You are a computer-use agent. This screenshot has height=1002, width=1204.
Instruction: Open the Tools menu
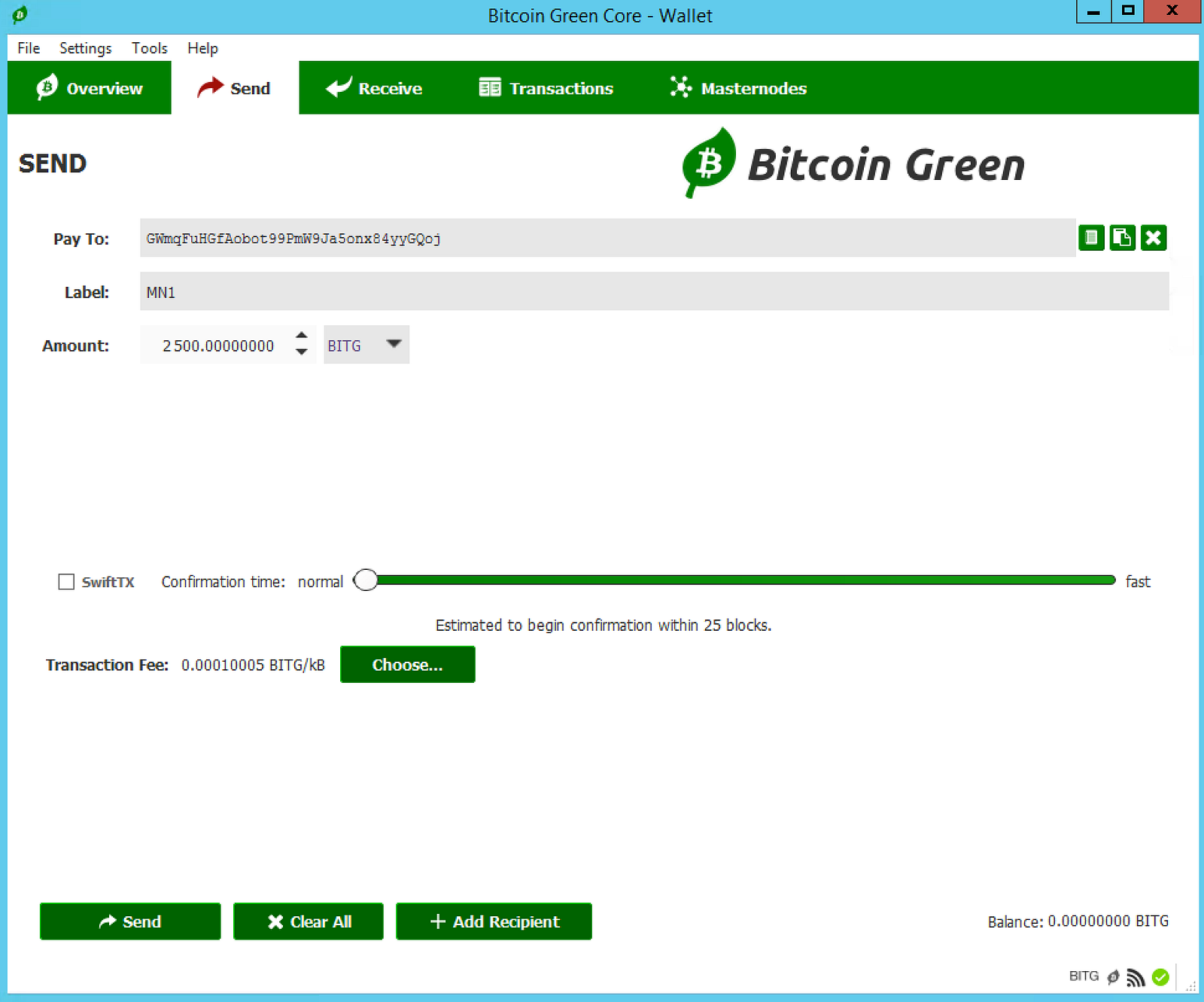150,48
